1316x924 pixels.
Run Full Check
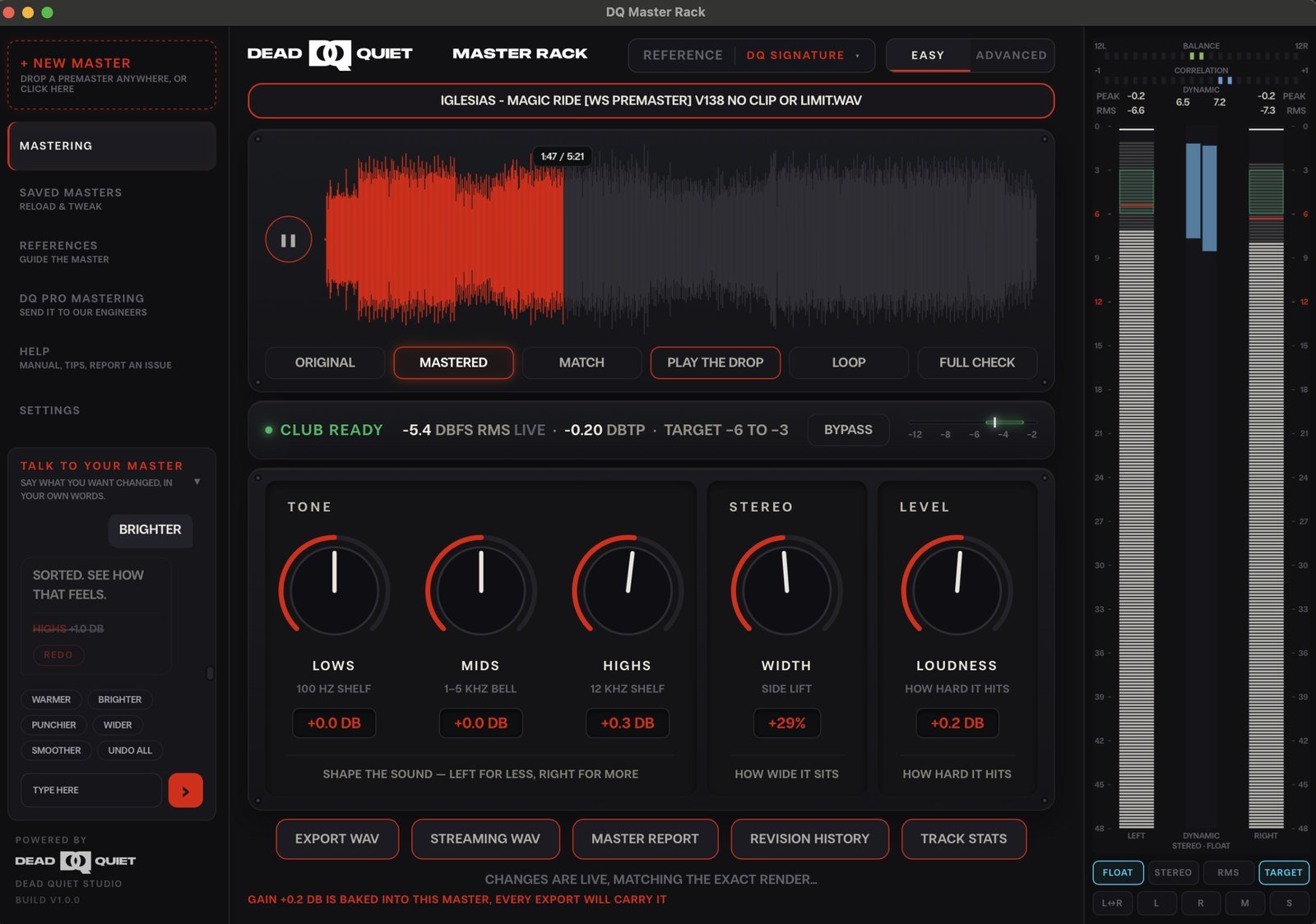point(977,363)
